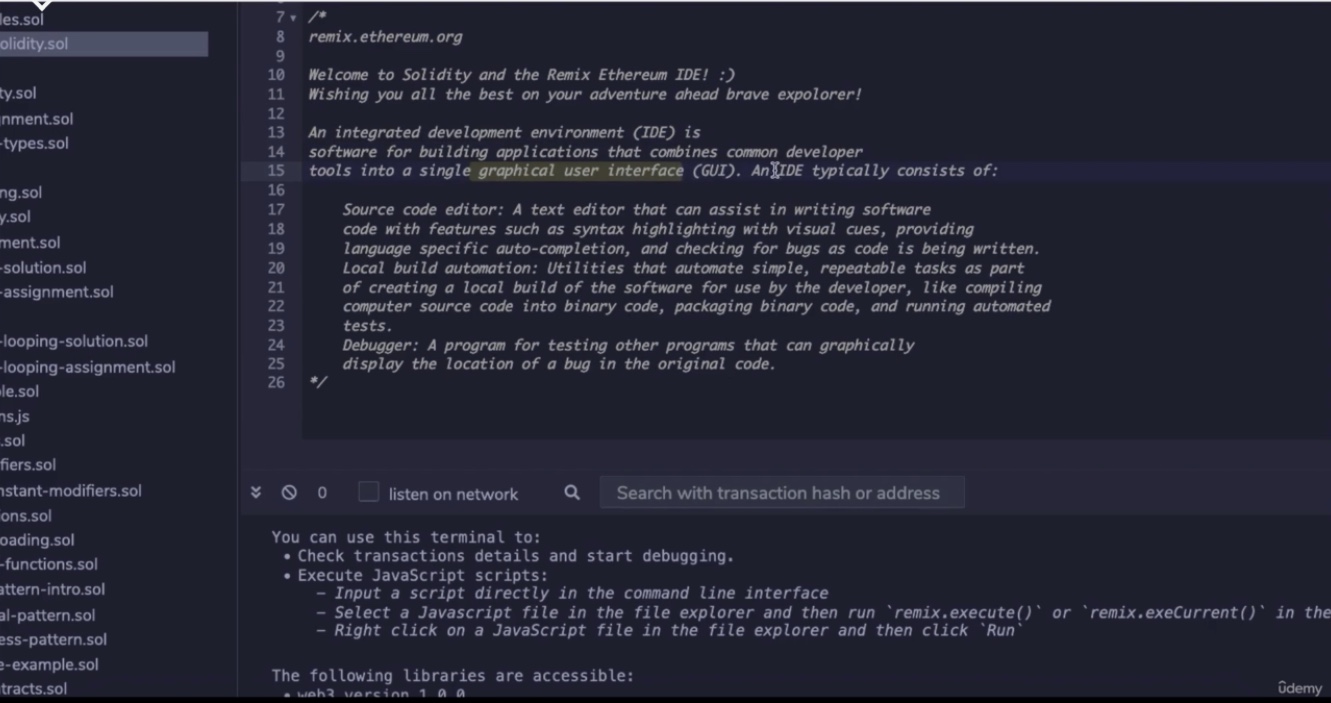Viewport: 1331px width, 703px height.
Task: Enable the listen on network checkbox
Action: (369, 492)
